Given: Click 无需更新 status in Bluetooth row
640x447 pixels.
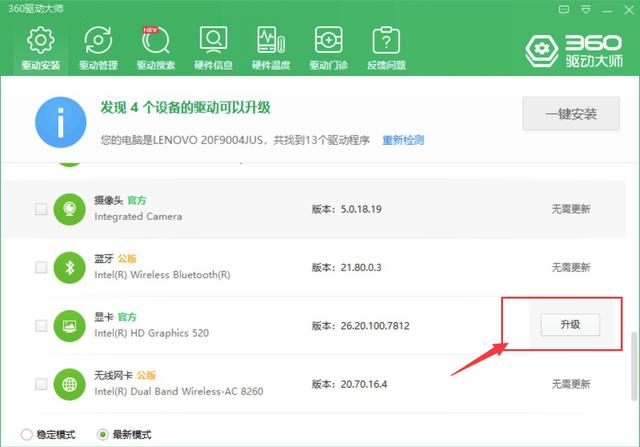Looking at the screenshot, I should point(571,268).
